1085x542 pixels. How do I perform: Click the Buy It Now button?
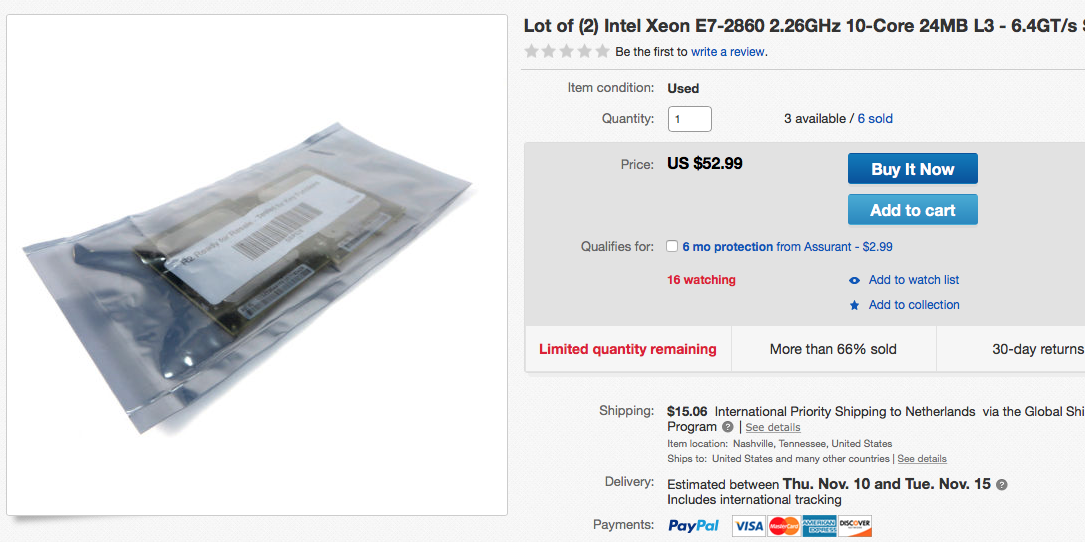912,169
